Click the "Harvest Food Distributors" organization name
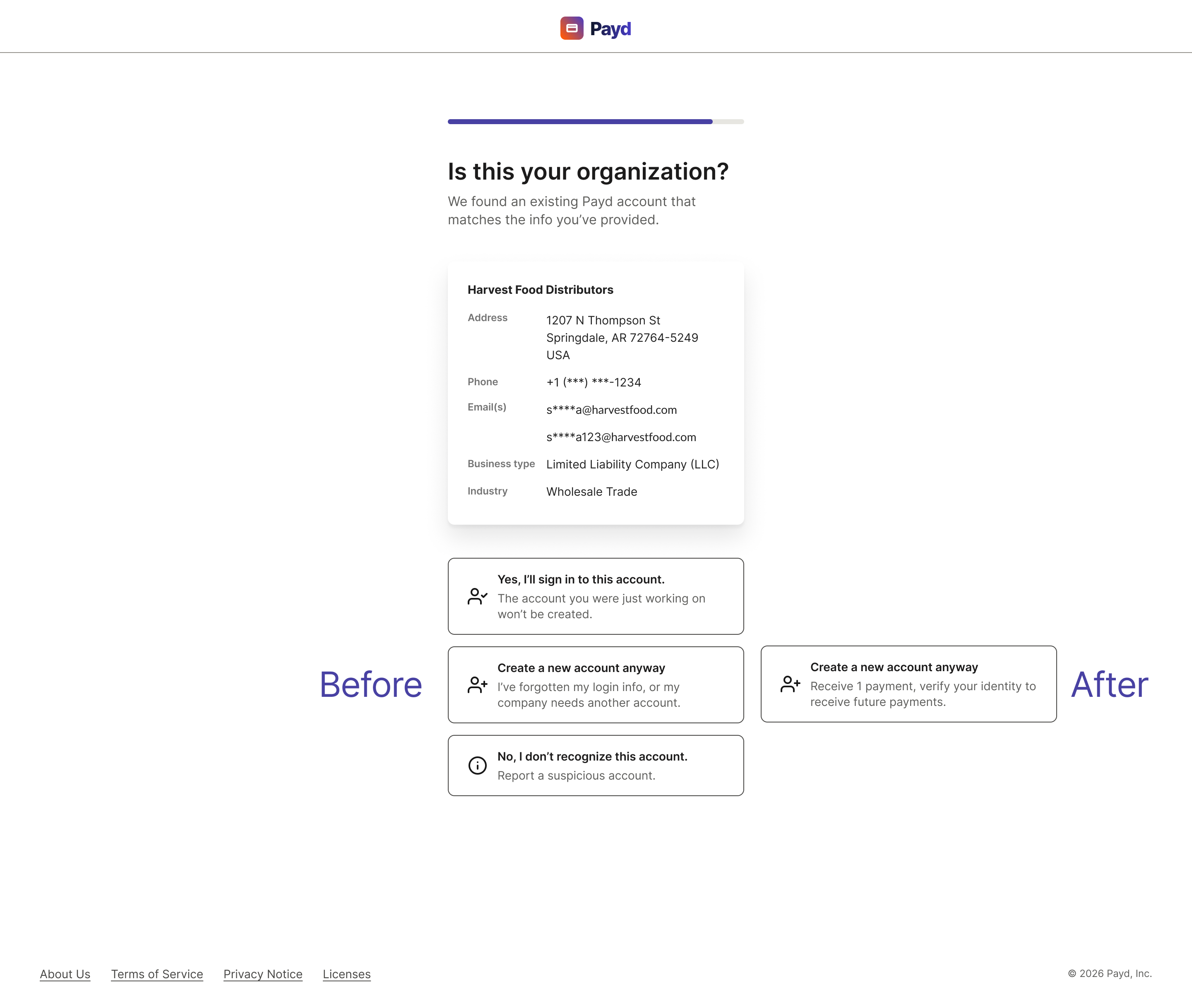The image size is (1192, 1008). coord(540,290)
